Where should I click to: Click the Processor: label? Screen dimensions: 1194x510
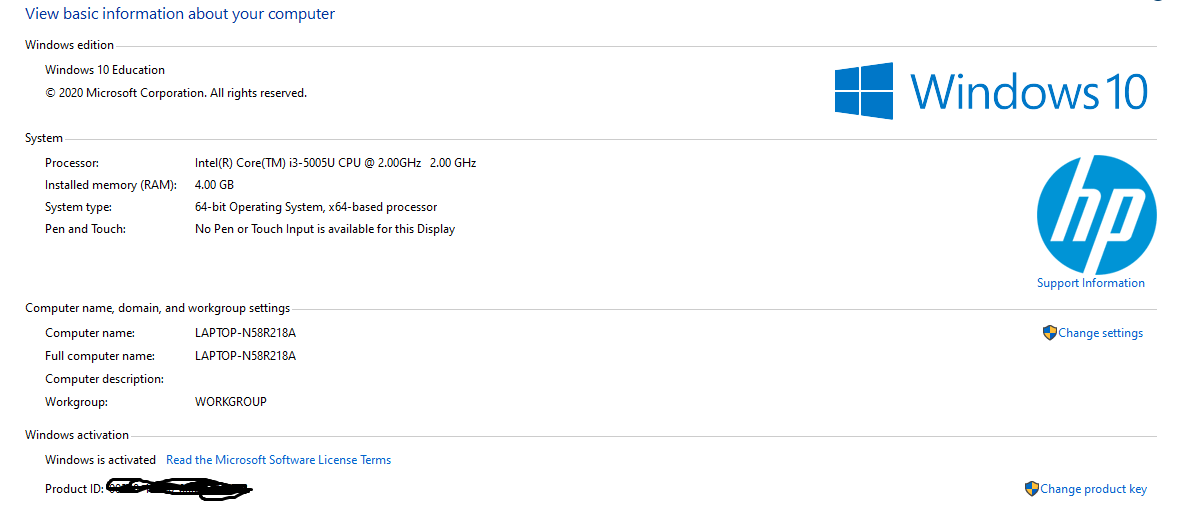click(72, 163)
